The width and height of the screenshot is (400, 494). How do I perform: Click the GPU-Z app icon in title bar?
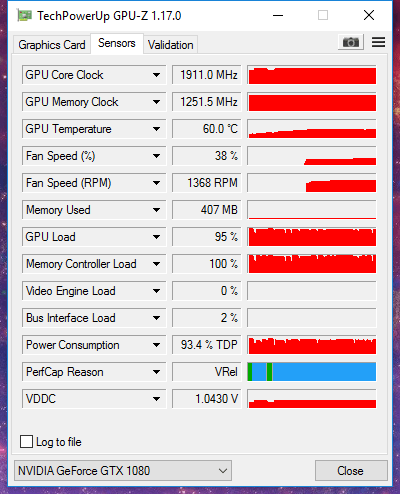tap(25, 15)
